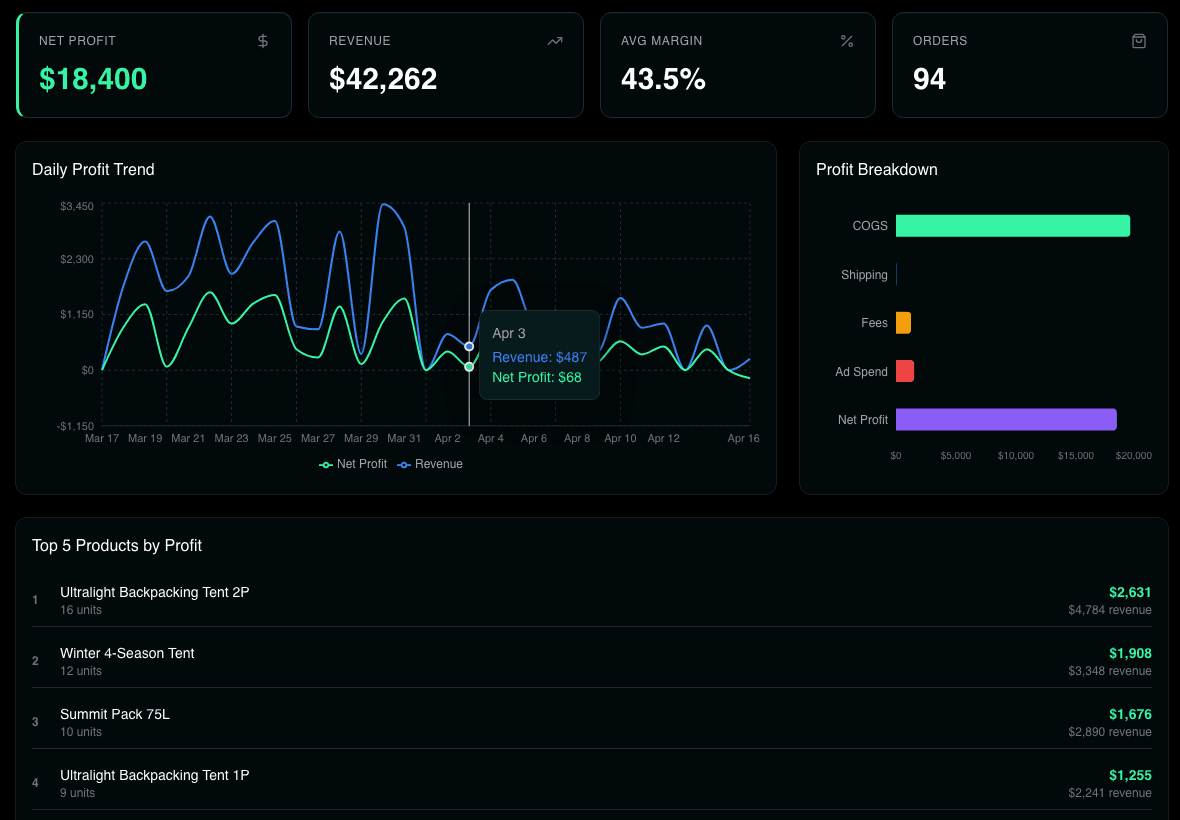Click the $1,255 profit amount

coord(1130,775)
